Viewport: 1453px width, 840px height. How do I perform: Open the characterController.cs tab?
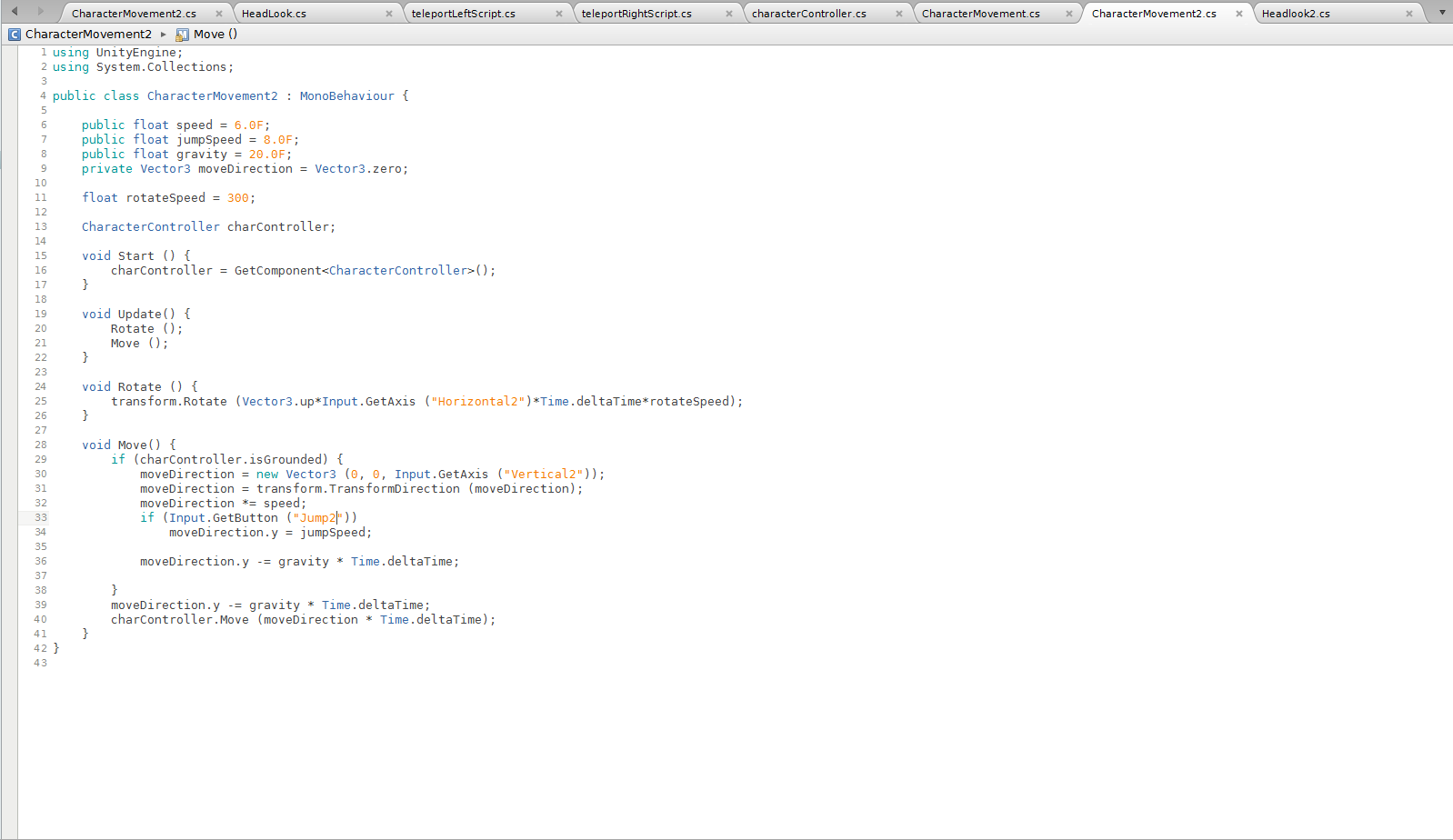pyautogui.click(x=808, y=14)
